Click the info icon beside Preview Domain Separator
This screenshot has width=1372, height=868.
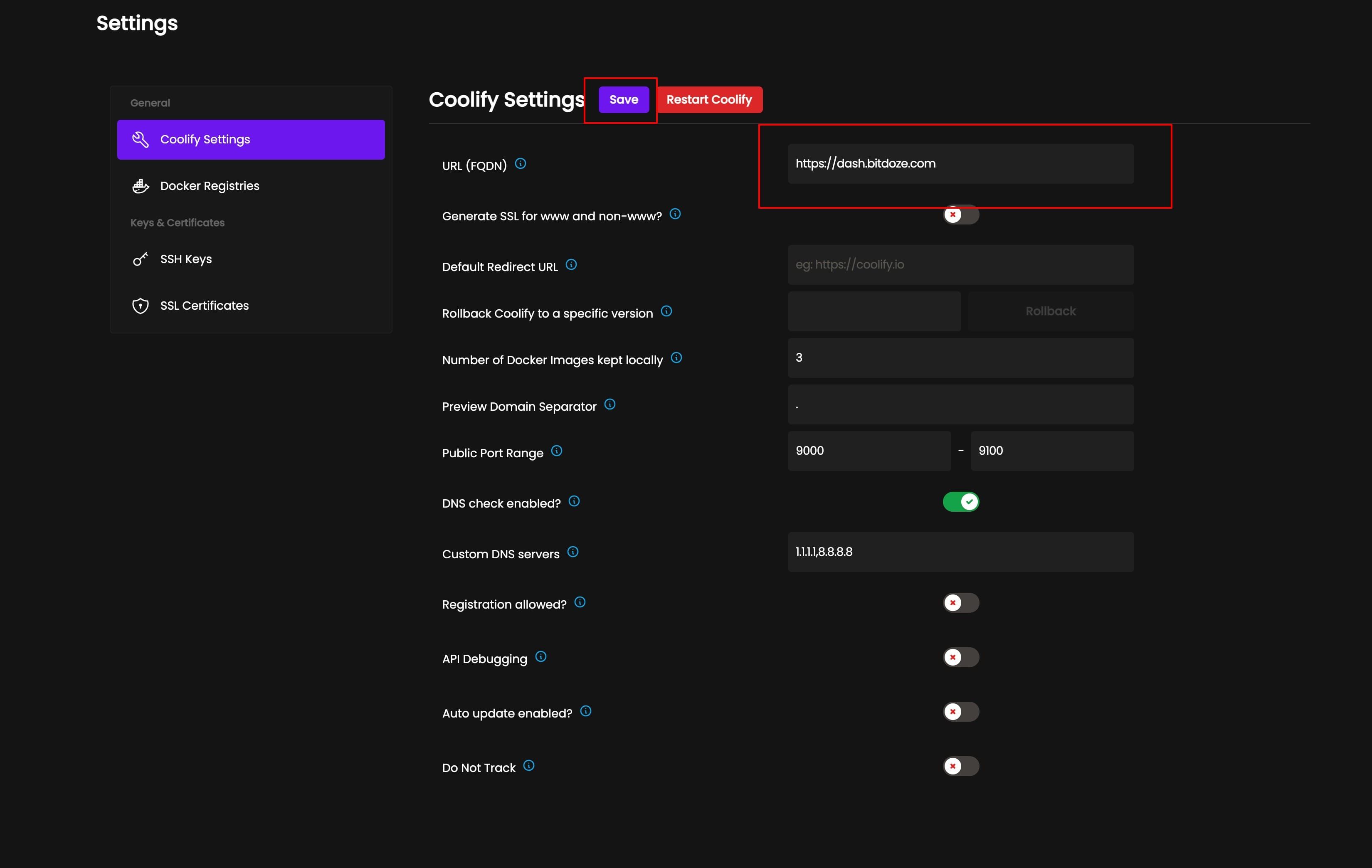coord(610,404)
